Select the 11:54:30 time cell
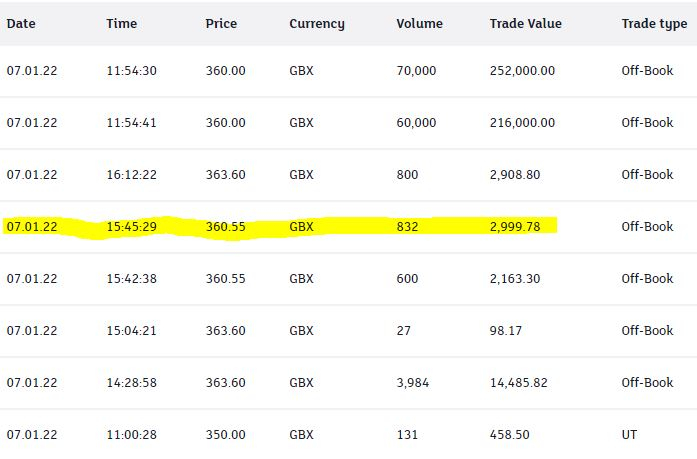Image resolution: width=697 pixels, height=459 pixels. (x=132, y=71)
